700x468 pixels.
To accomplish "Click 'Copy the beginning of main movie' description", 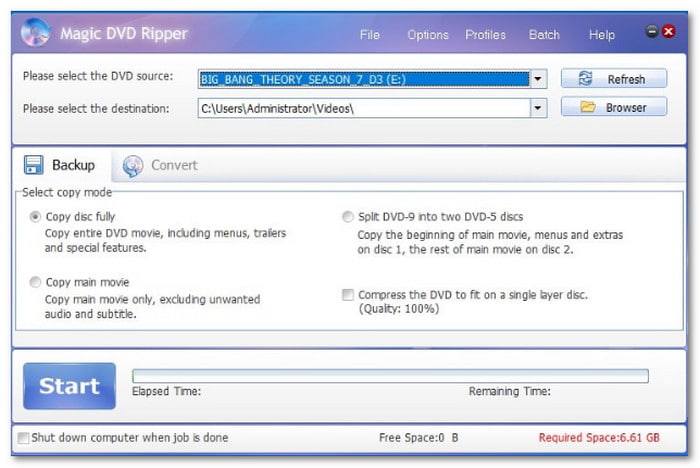I will coord(490,242).
